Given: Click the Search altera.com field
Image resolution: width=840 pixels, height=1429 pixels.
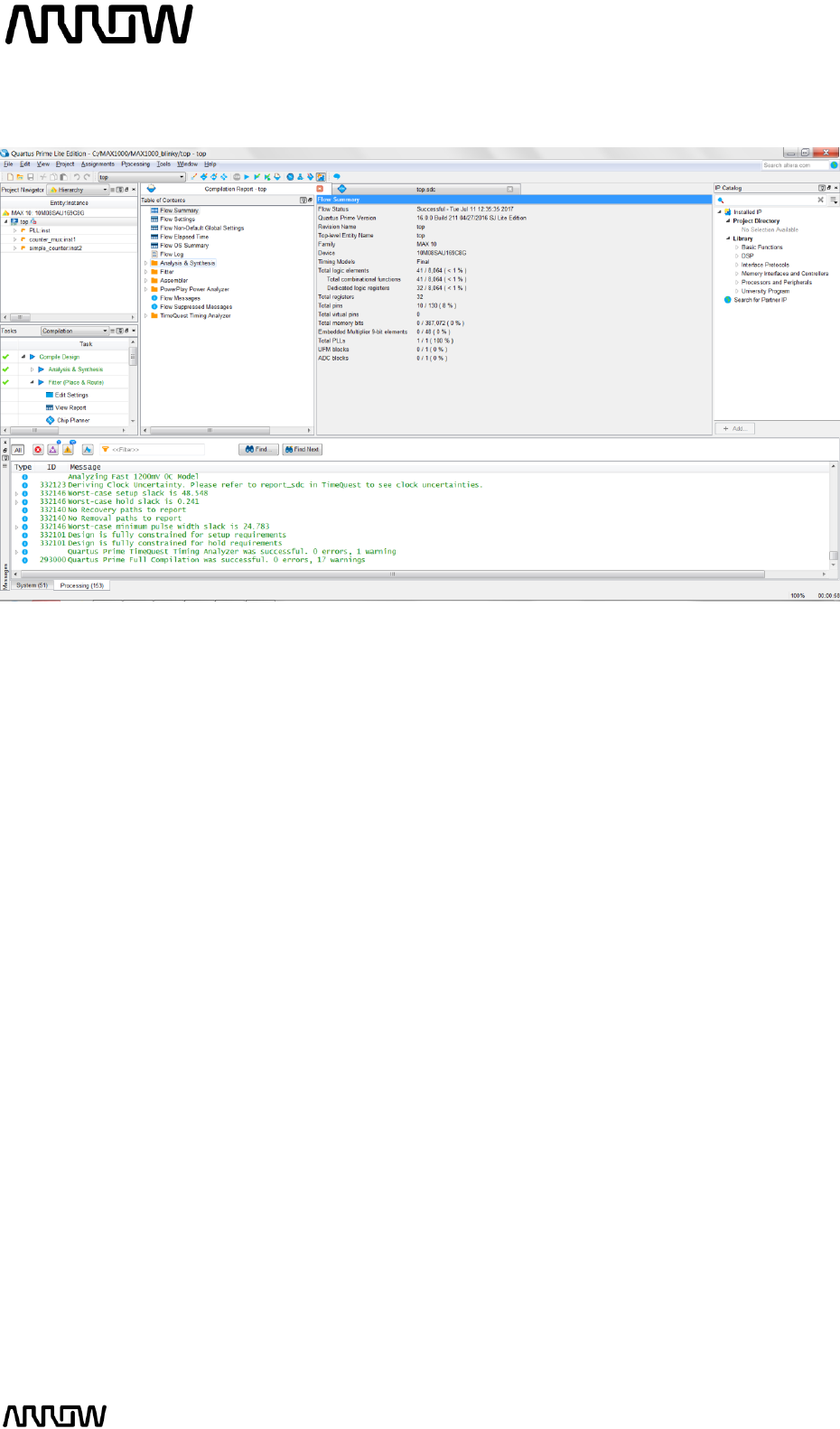Looking at the screenshot, I should pos(795,165).
